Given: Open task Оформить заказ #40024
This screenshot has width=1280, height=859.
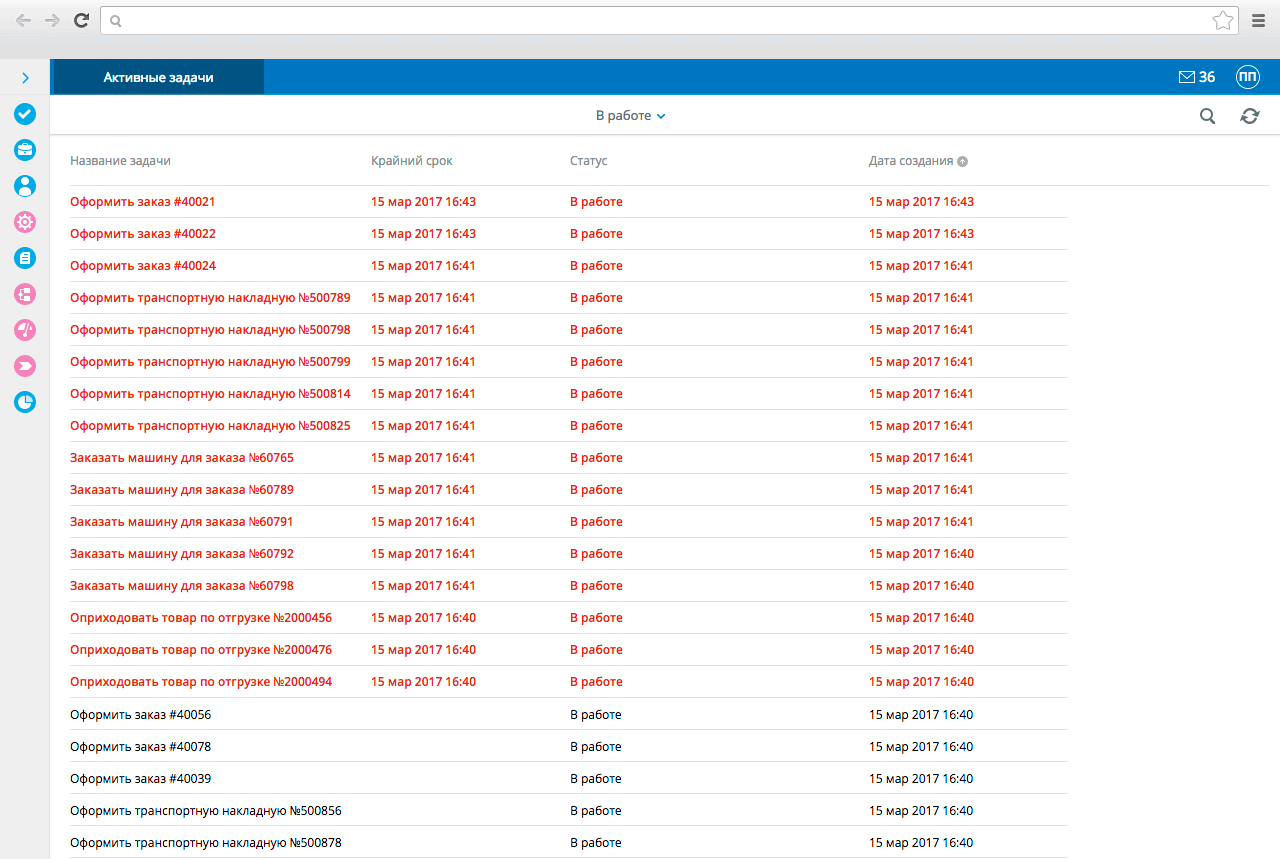Looking at the screenshot, I should [143, 266].
